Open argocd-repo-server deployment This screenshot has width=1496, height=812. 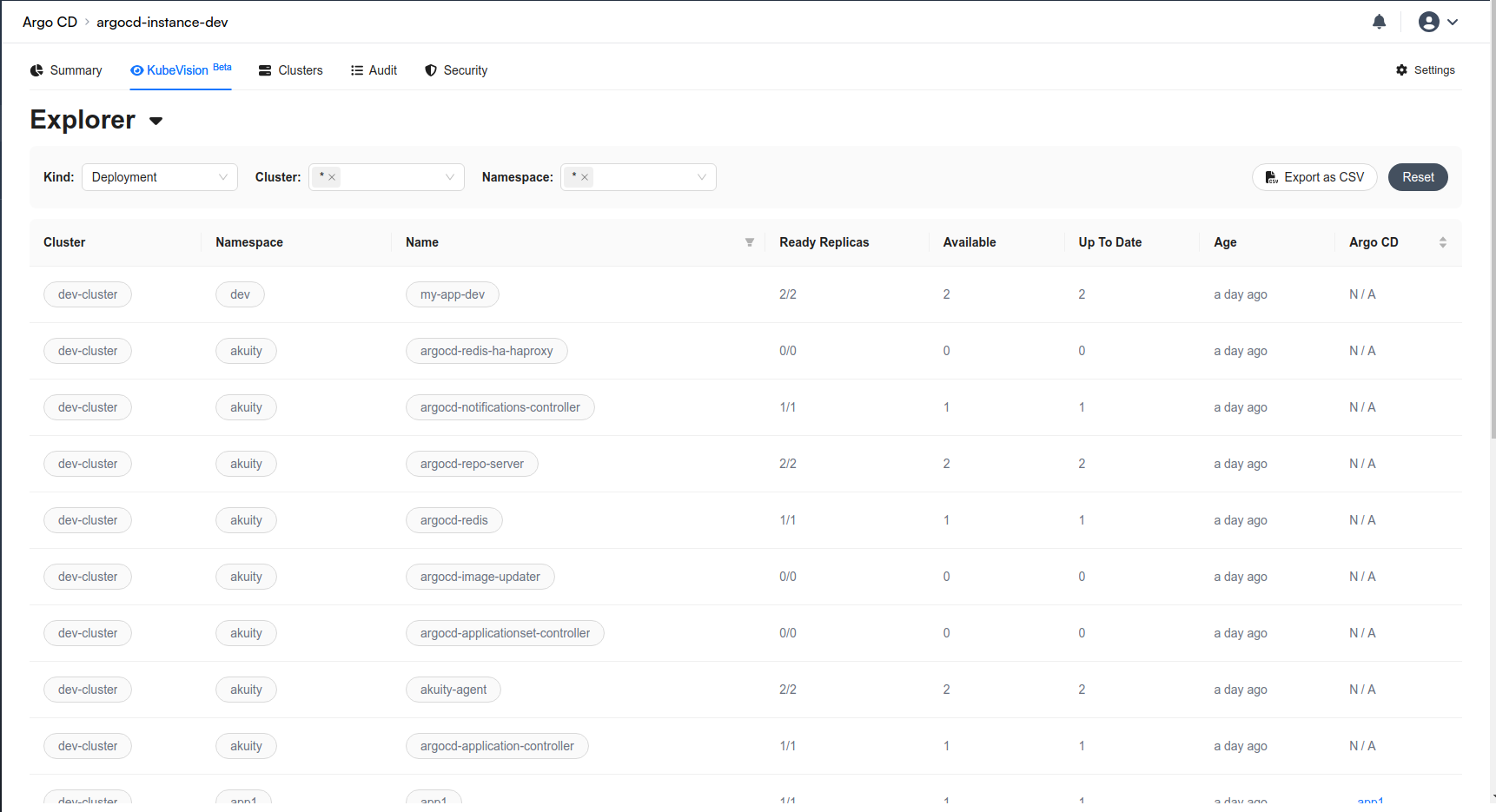472,464
